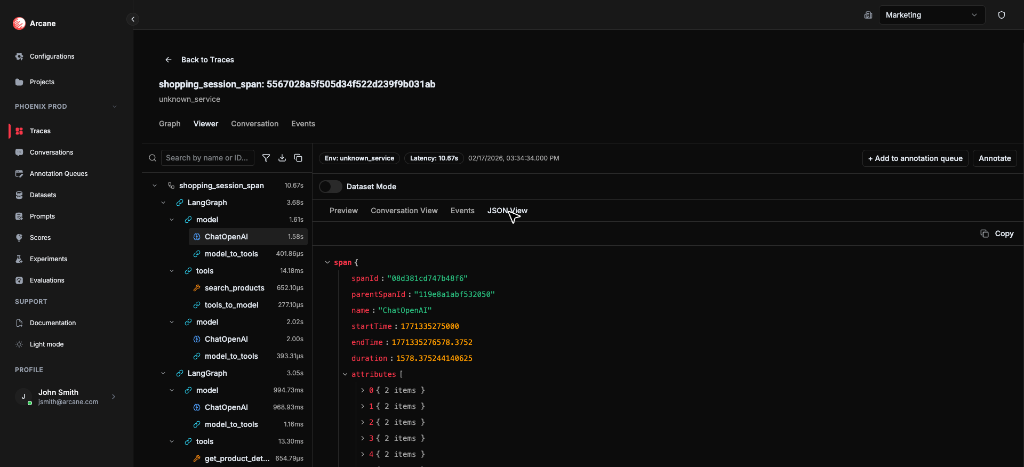Switch to the Viewer tab

point(206,123)
